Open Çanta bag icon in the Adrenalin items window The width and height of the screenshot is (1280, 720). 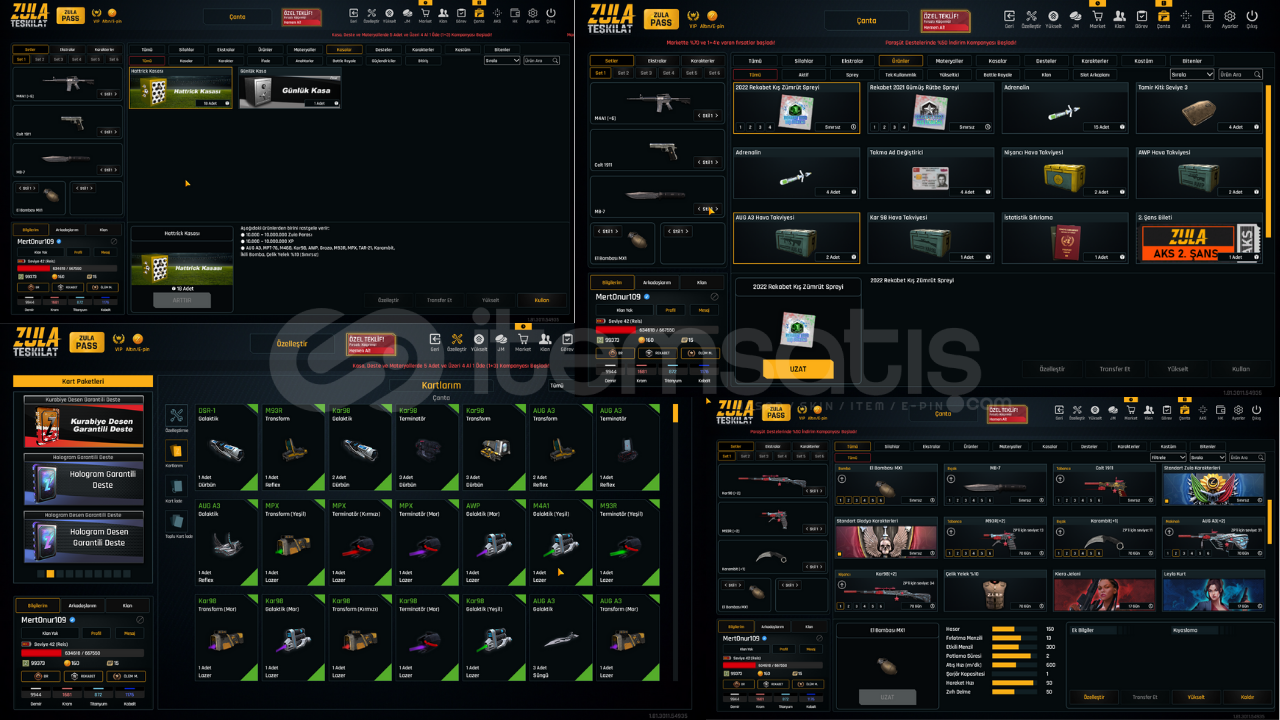click(1163, 18)
